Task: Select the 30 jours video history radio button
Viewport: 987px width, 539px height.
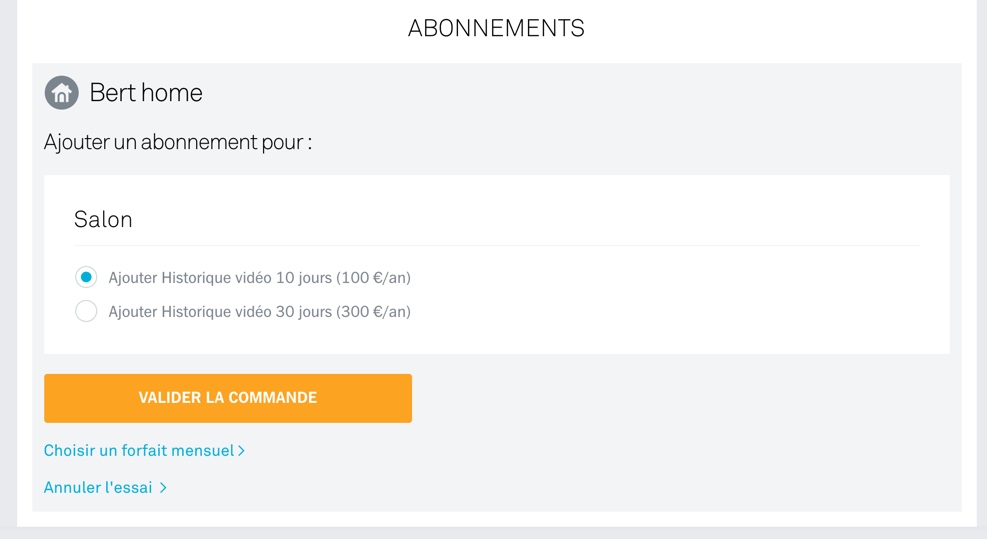Action: (86, 311)
